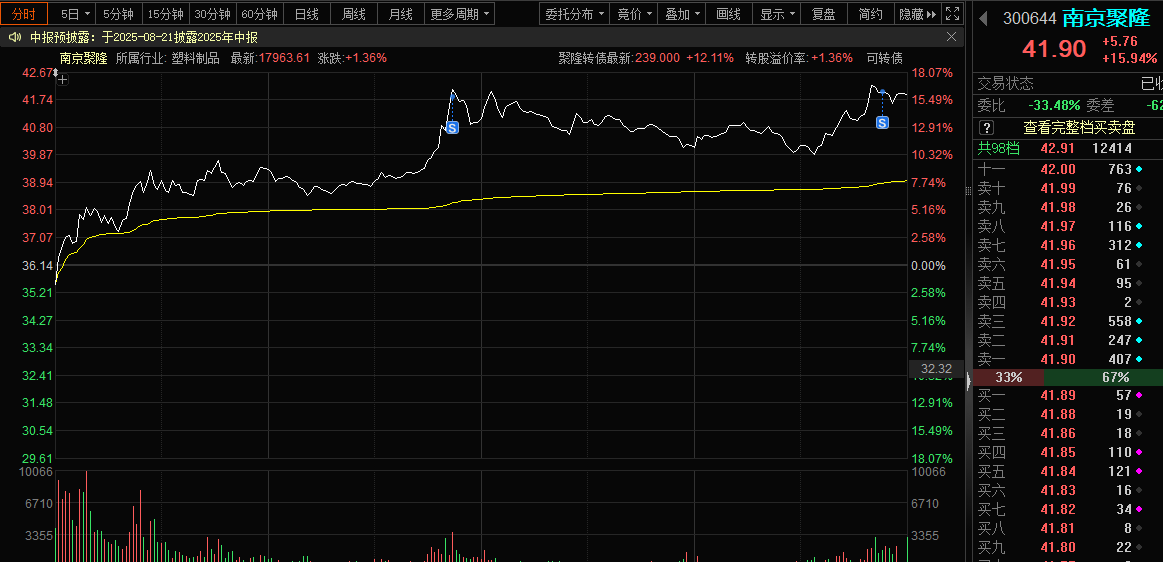Open the question mark help icon
Image resolution: width=1163 pixels, height=562 pixels.
[986, 128]
